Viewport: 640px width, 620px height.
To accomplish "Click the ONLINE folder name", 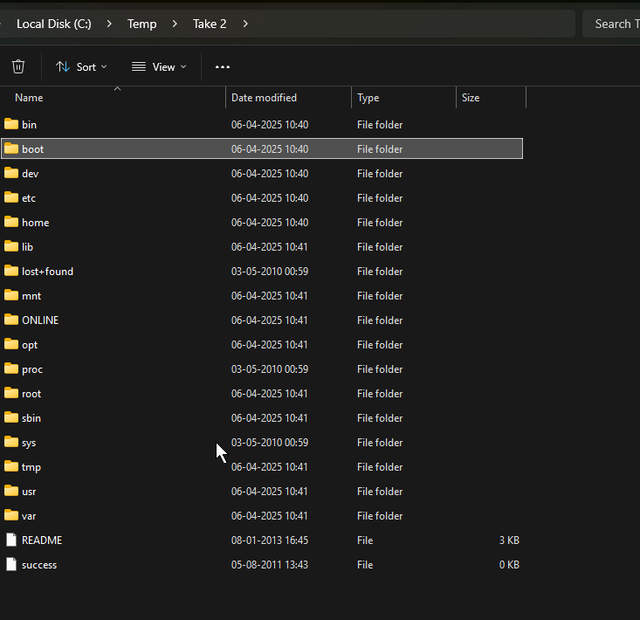I will (40, 320).
